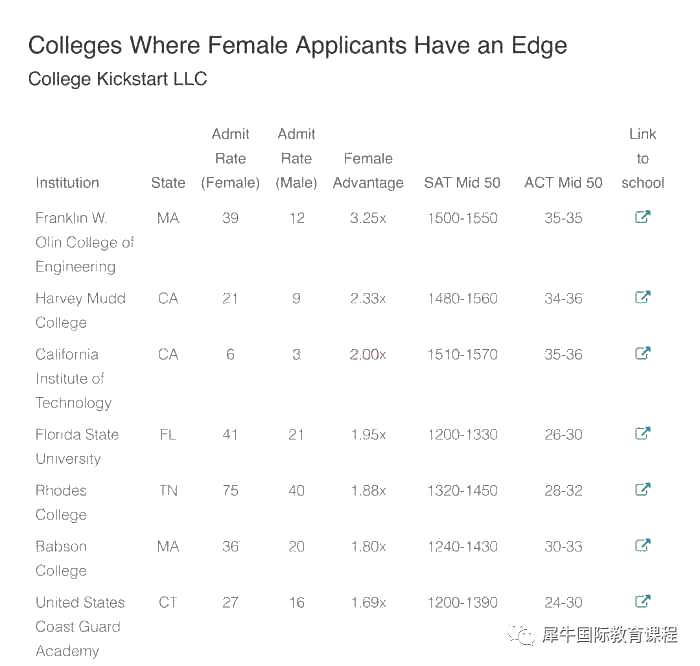Select the Florida State University row name

click(77, 446)
